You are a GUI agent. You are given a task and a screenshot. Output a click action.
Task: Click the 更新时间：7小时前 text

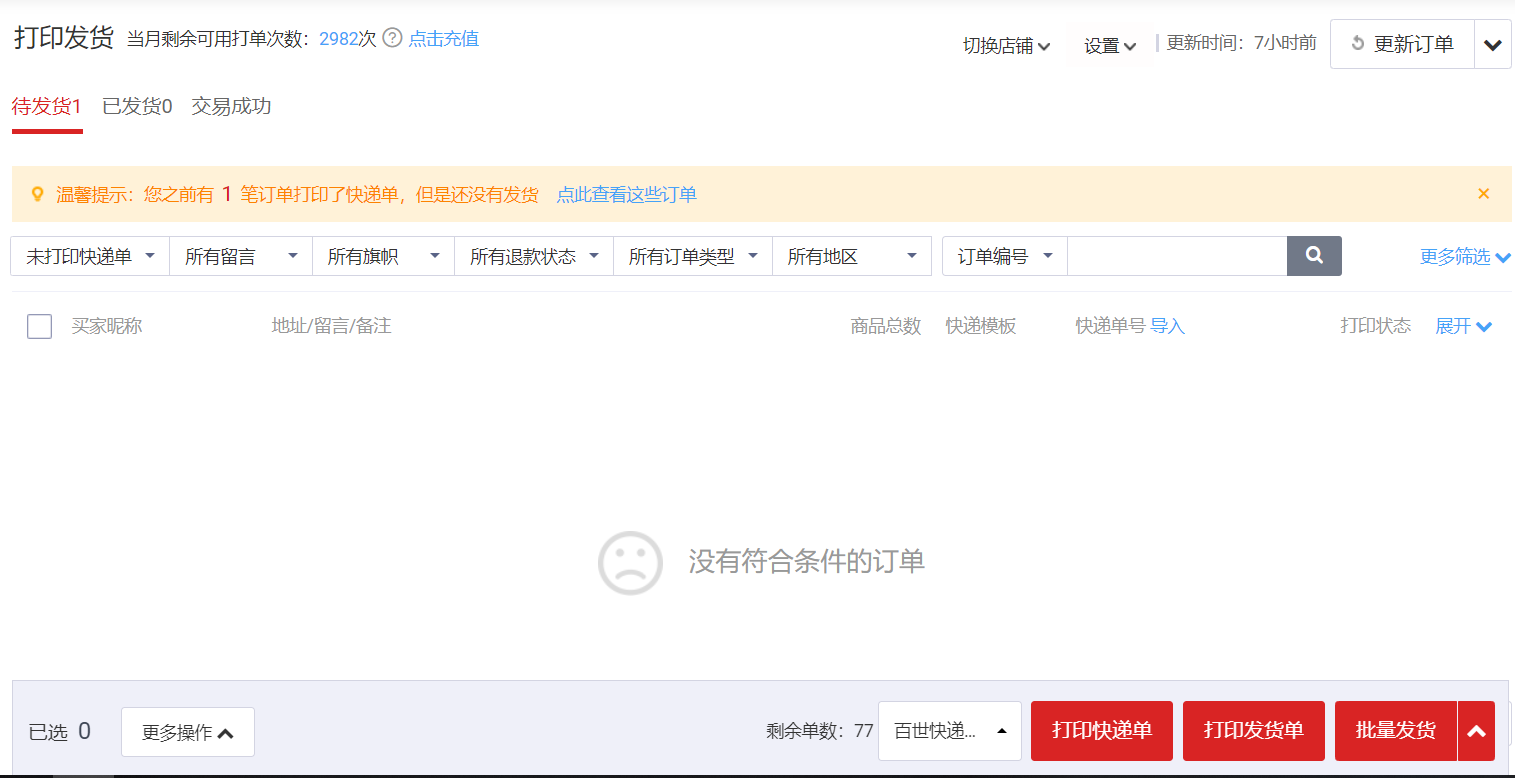coord(1242,43)
